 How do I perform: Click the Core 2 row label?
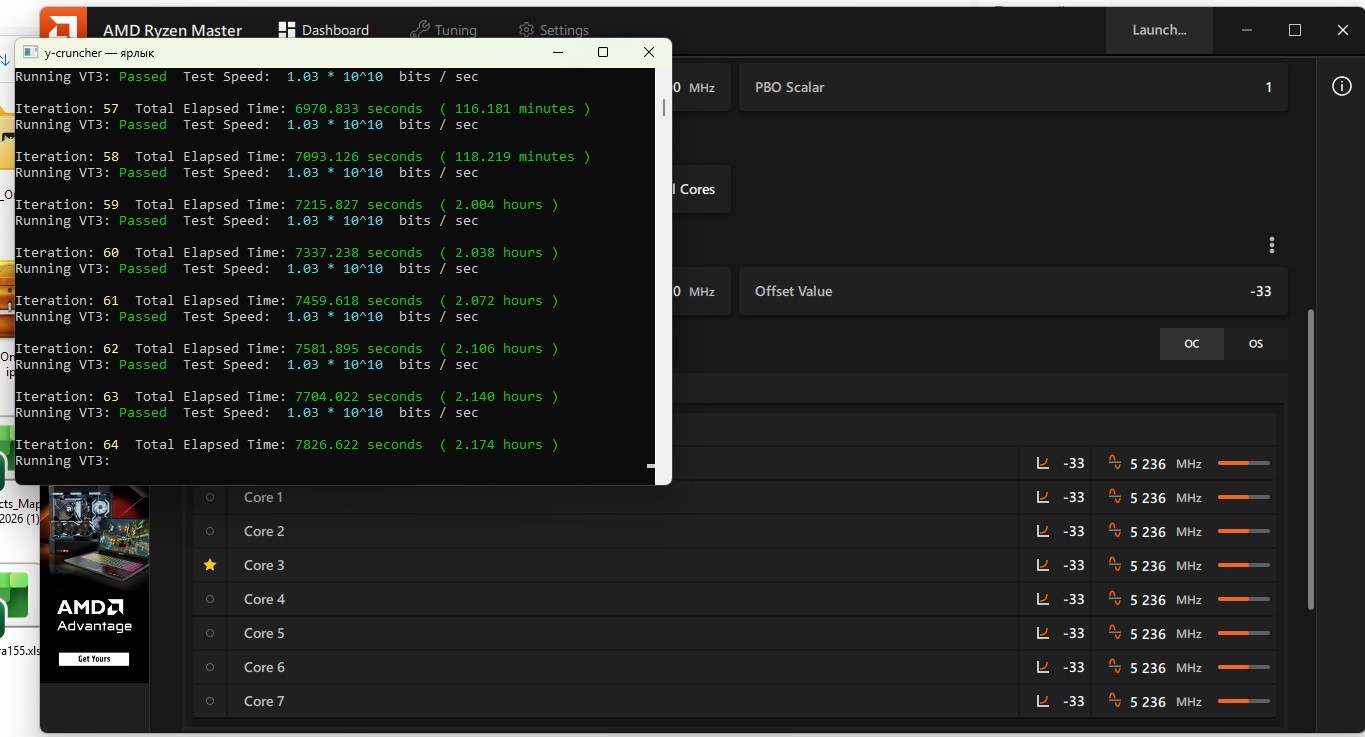click(264, 531)
